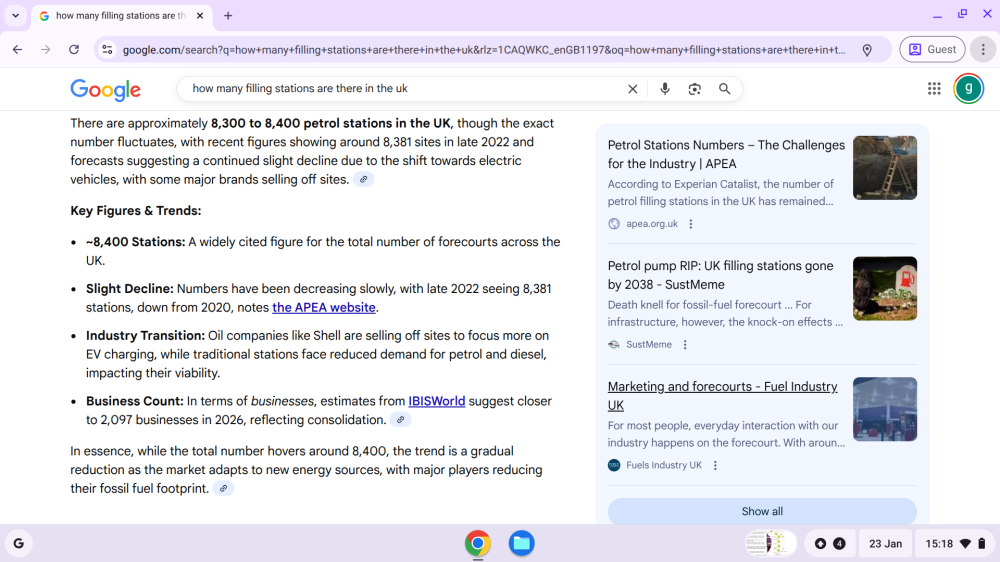Open site information icon in address bar
Image resolution: width=1000 pixels, height=562 pixels.
pos(107,49)
